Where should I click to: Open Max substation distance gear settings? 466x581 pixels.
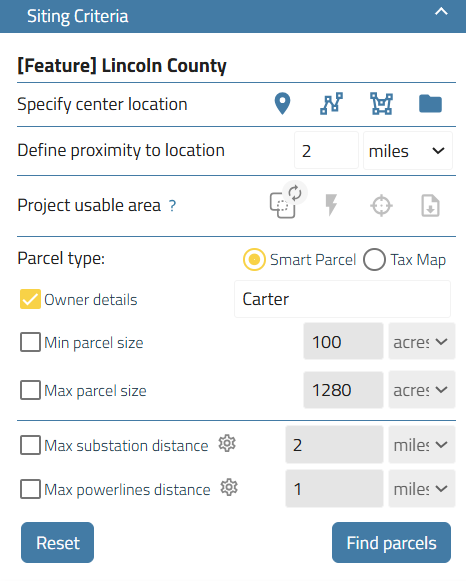(x=227, y=444)
